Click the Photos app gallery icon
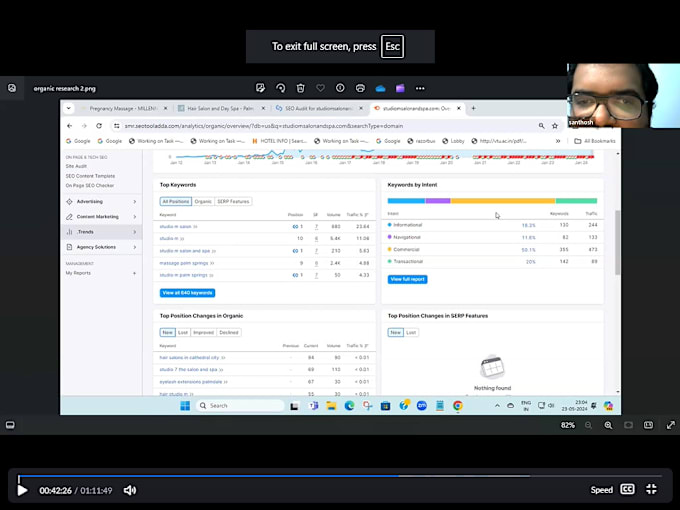Image resolution: width=680 pixels, height=510 pixels. (x=12, y=88)
